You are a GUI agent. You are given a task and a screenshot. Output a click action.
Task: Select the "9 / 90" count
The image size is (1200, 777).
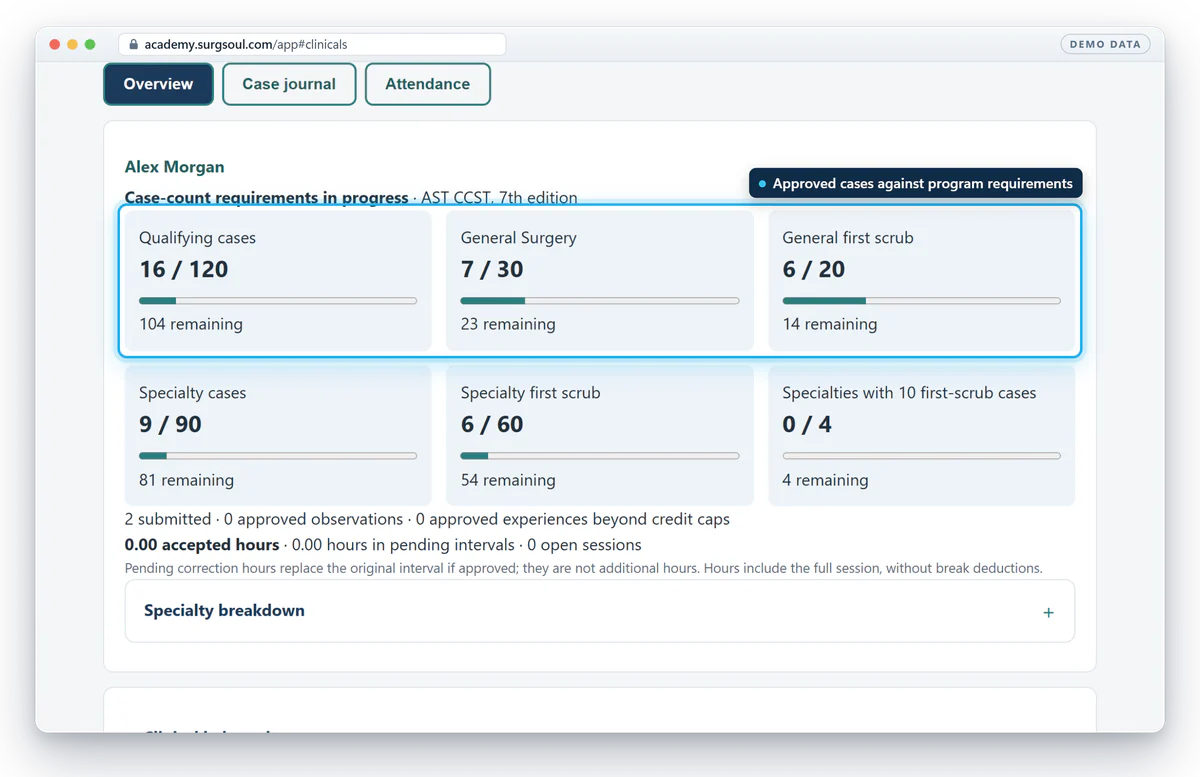[170, 424]
